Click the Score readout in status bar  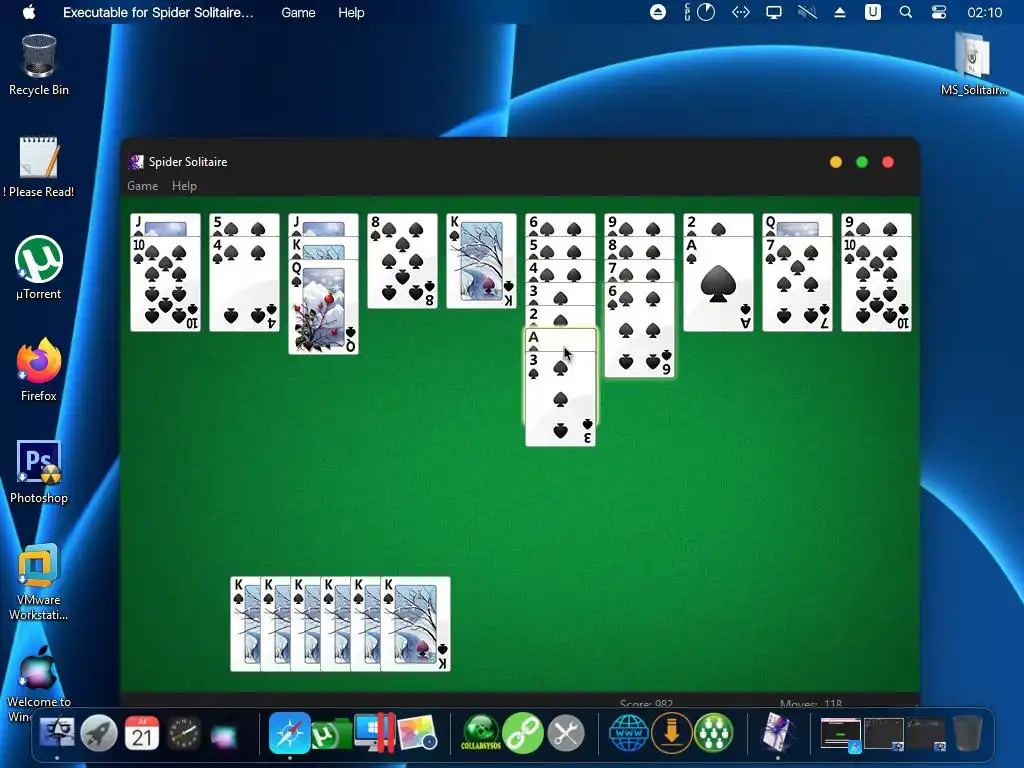[x=646, y=704]
